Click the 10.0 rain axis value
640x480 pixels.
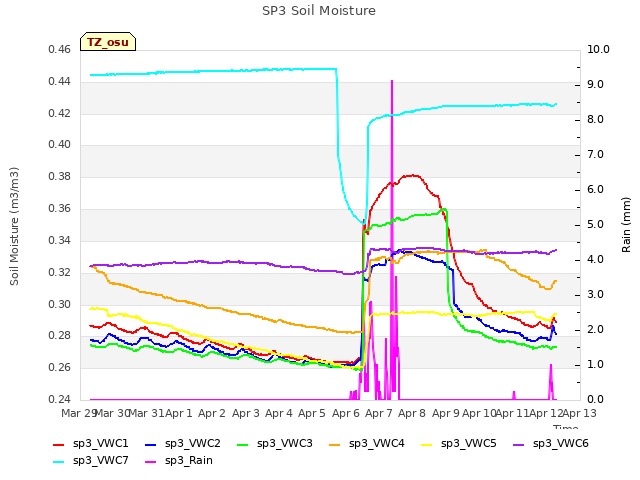[598, 50]
